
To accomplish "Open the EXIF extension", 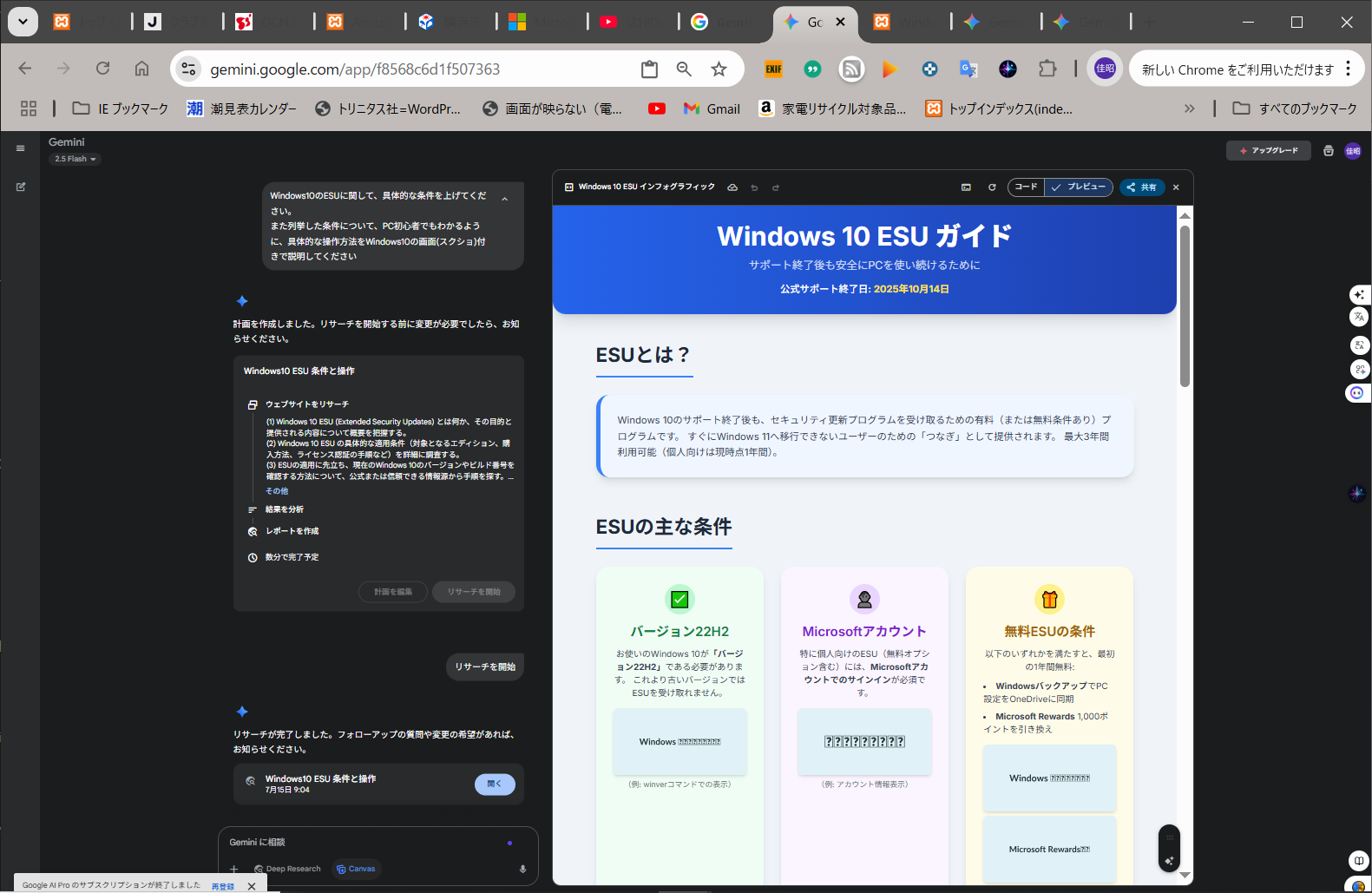I will click(x=773, y=69).
